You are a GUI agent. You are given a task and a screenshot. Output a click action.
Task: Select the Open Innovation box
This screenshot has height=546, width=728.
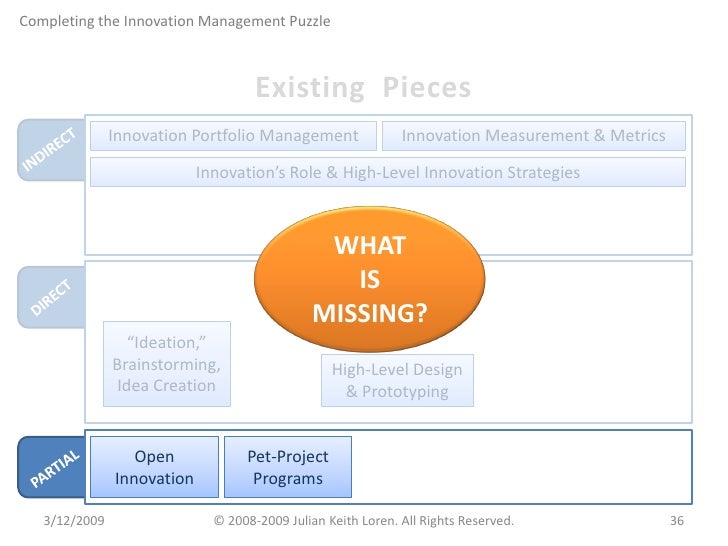pos(154,467)
